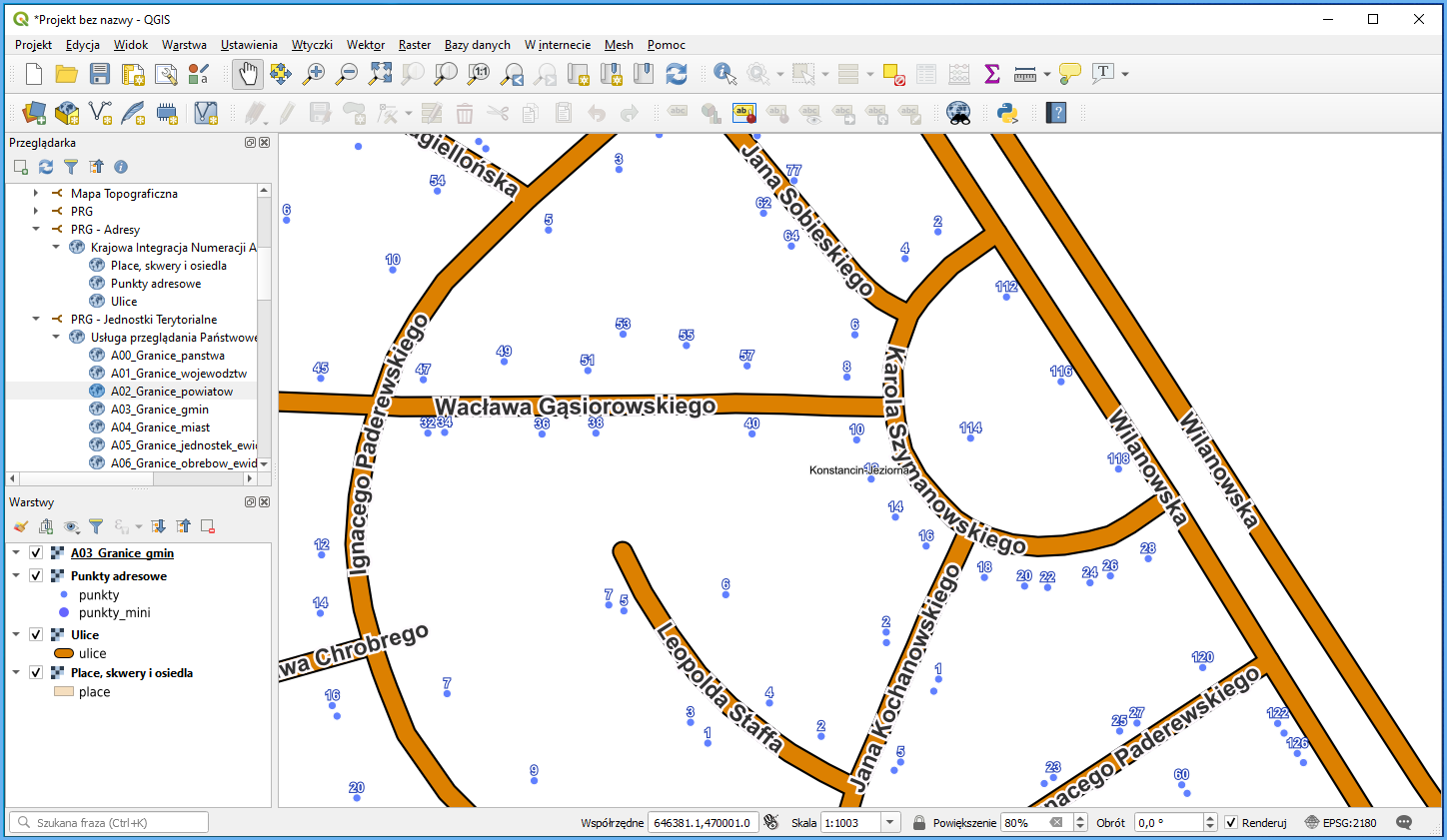Increase the Powiększenie magnification stepper
This screenshot has height=840, width=1447.
click(1080, 818)
